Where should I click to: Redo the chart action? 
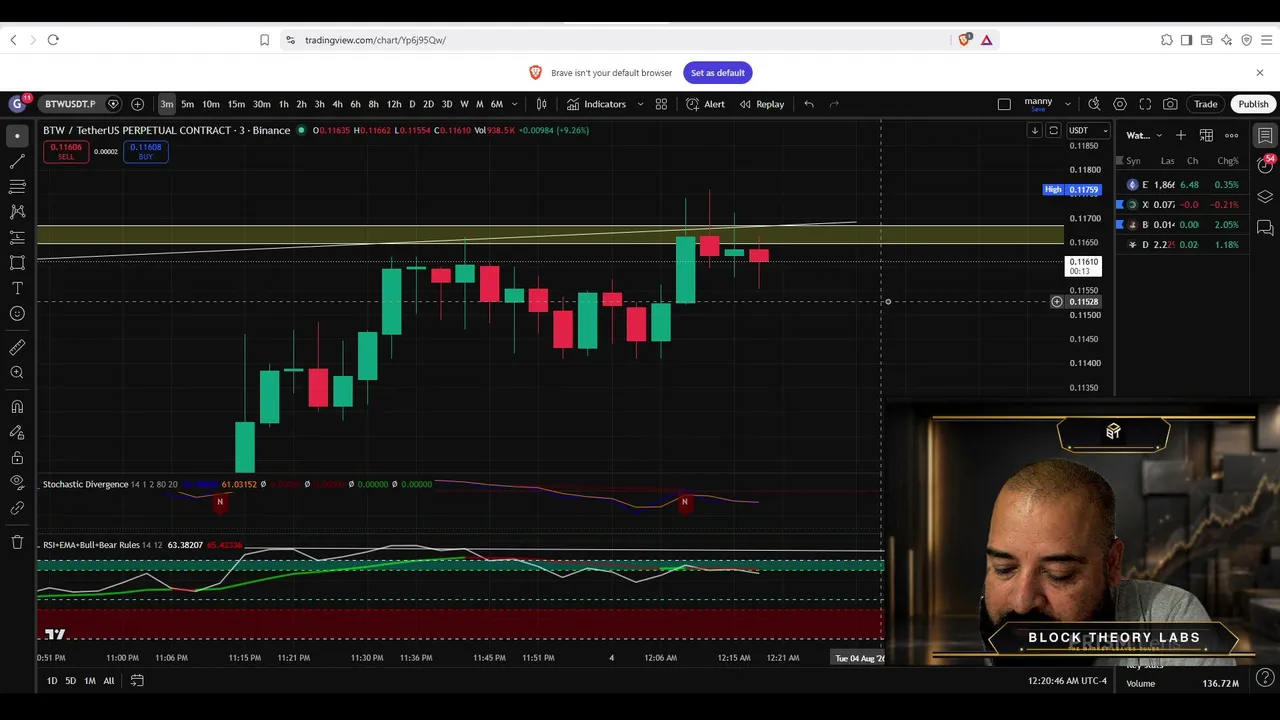click(834, 104)
